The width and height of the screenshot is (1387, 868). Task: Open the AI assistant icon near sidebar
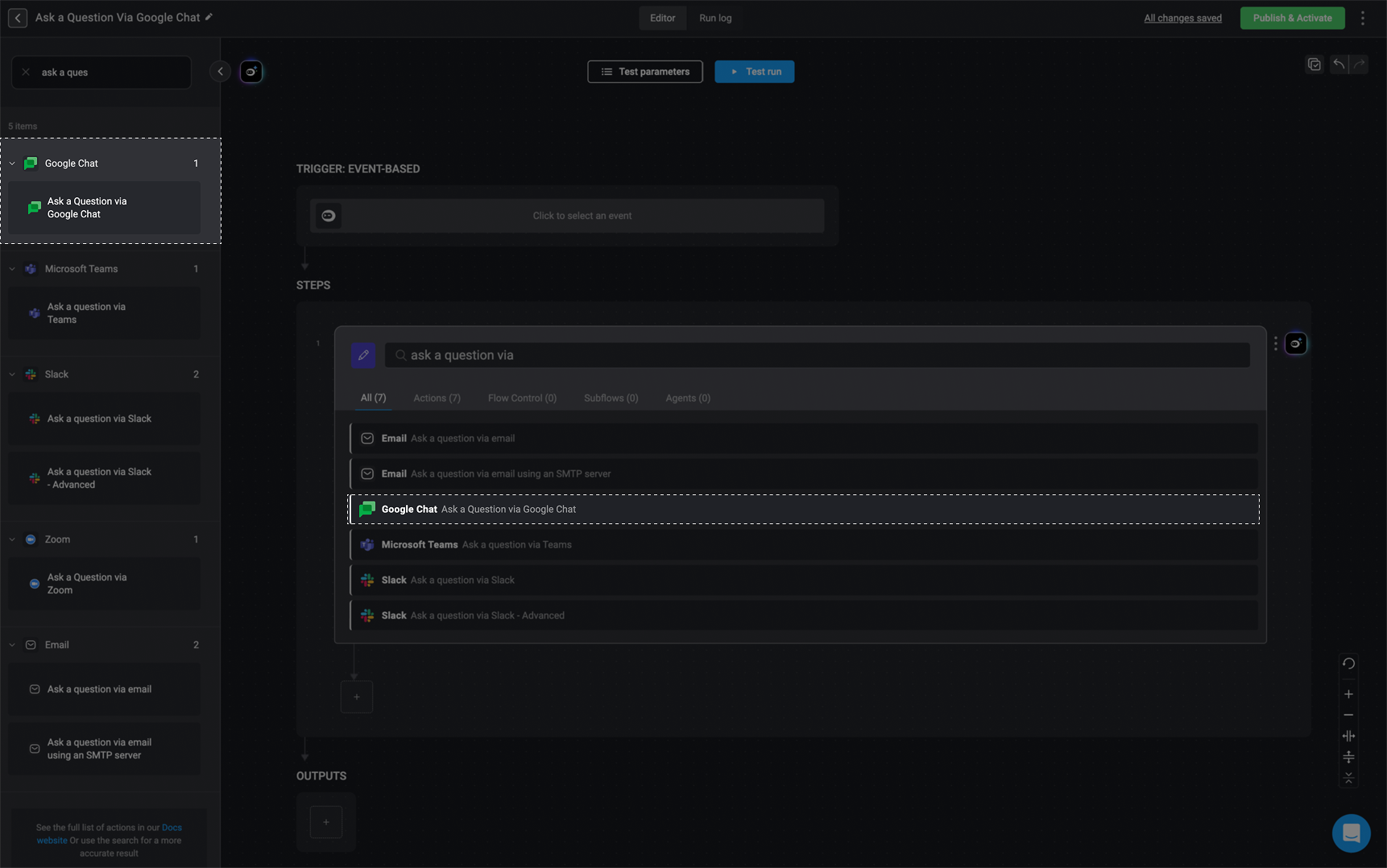coord(251,72)
